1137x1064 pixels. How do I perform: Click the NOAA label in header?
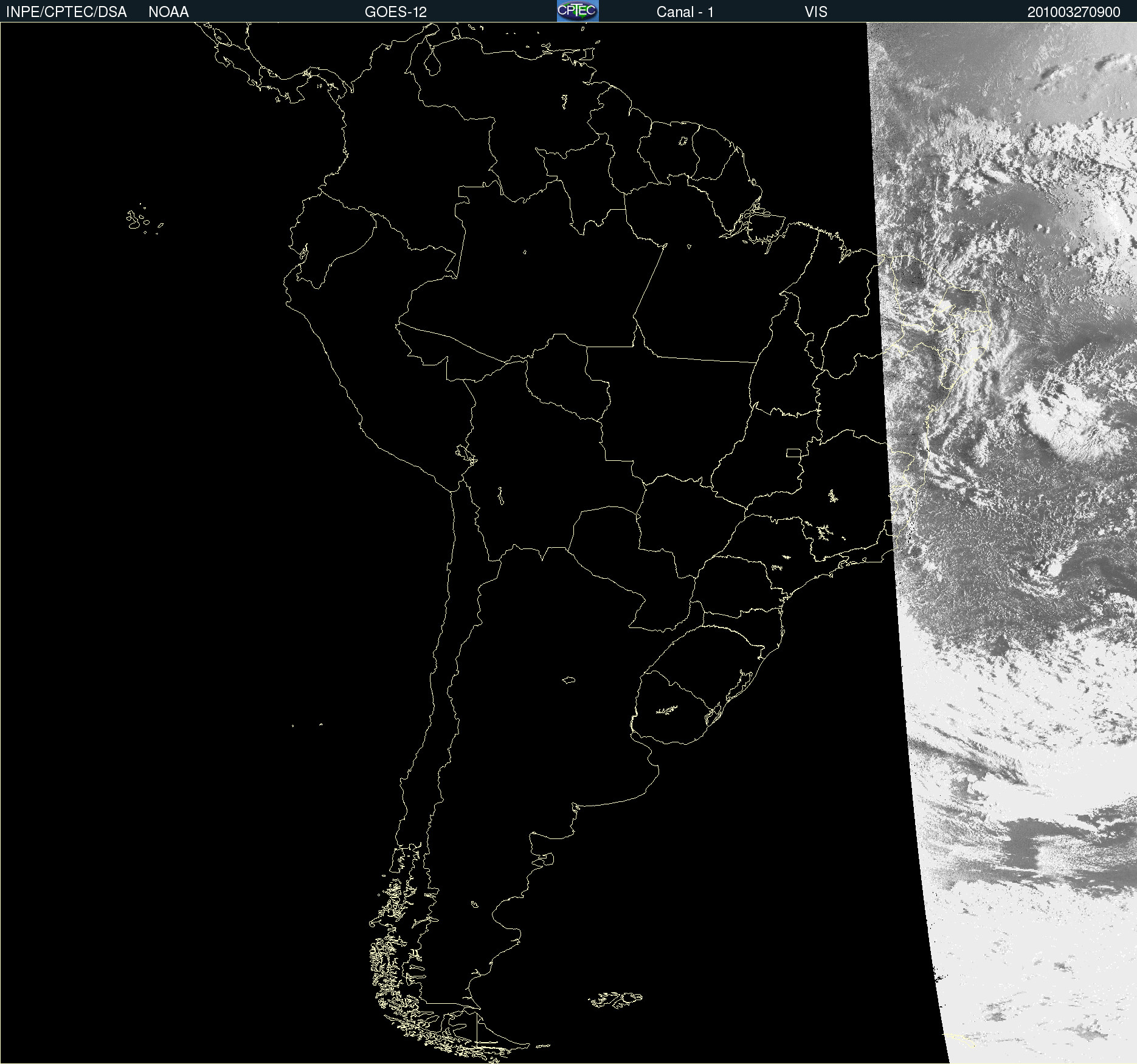(168, 12)
